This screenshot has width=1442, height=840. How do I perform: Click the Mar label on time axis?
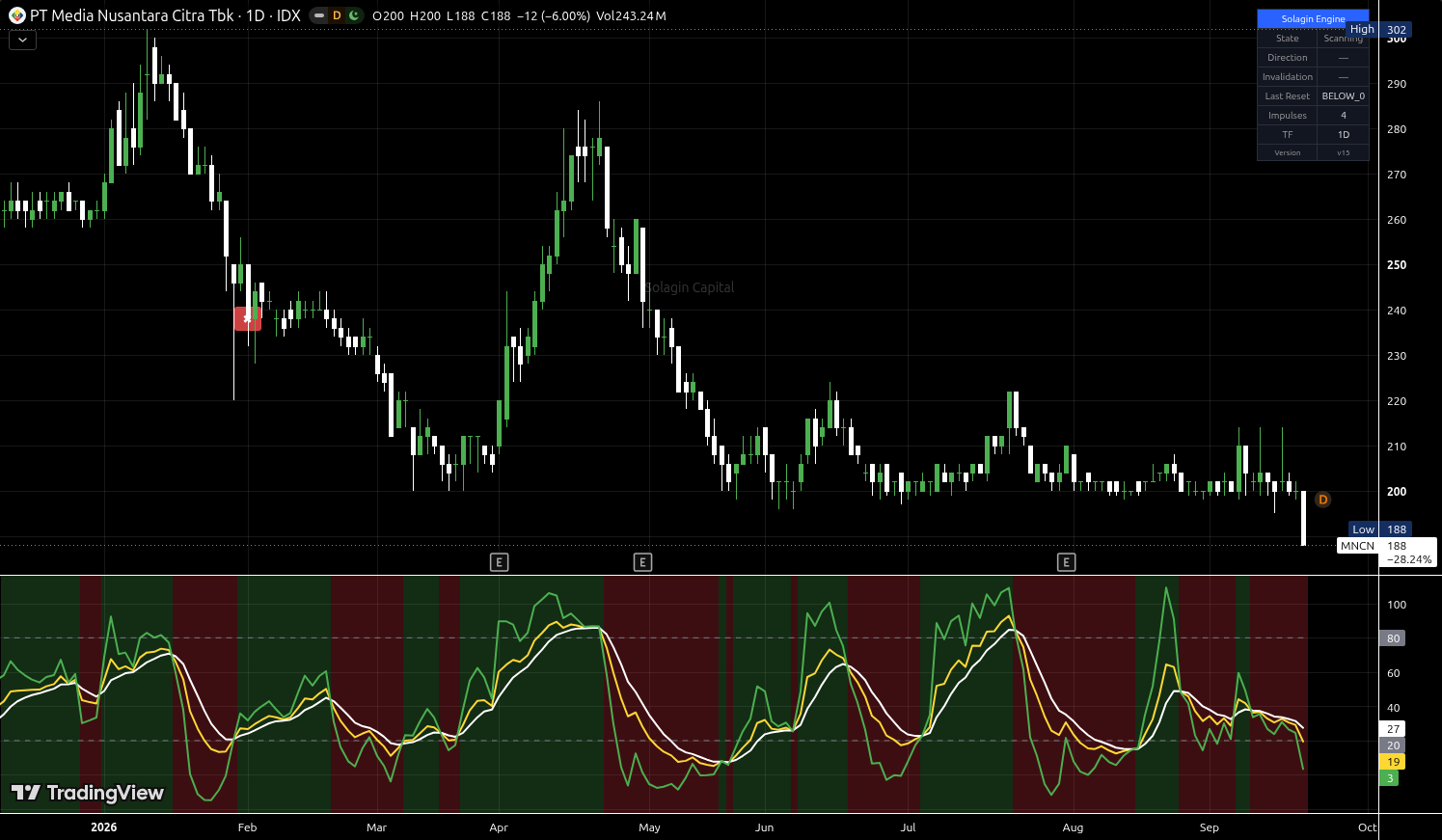tap(376, 827)
